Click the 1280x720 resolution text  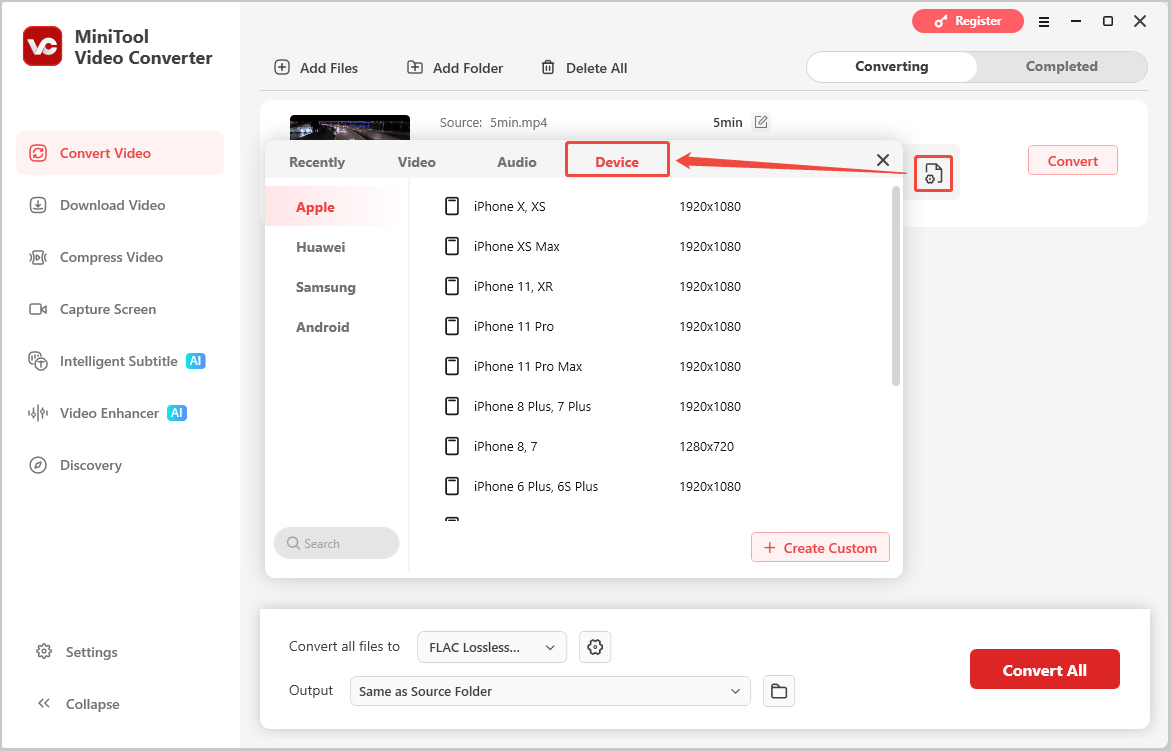point(706,446)
